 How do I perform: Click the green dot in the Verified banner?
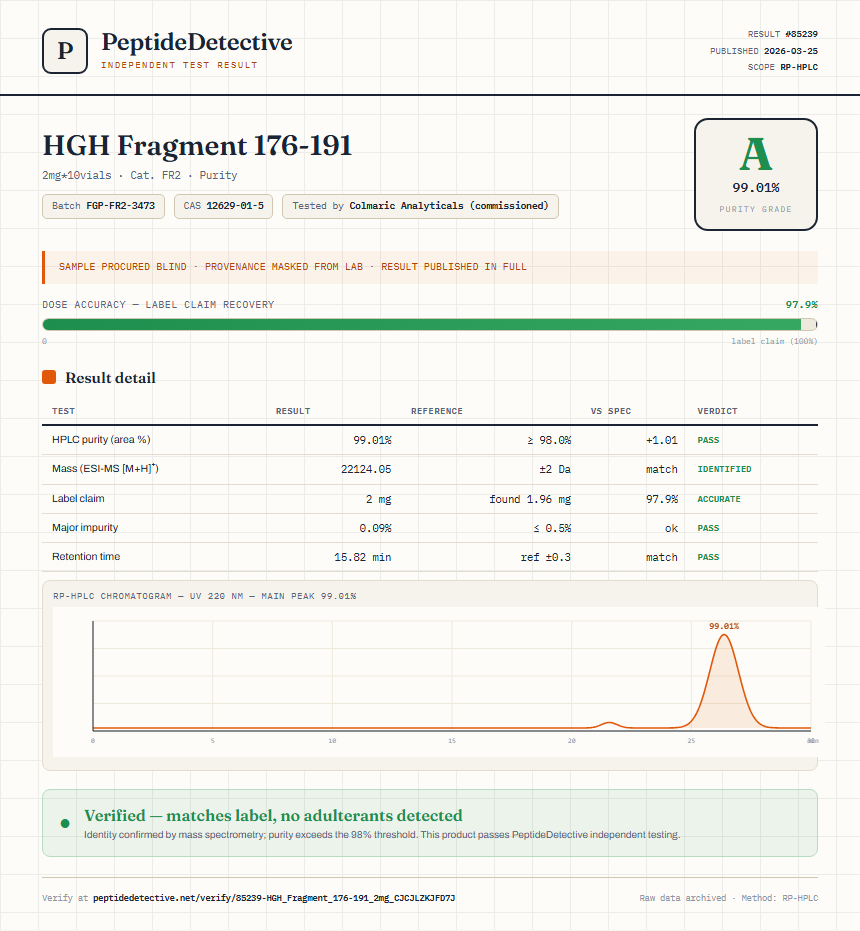pos(65,824)
